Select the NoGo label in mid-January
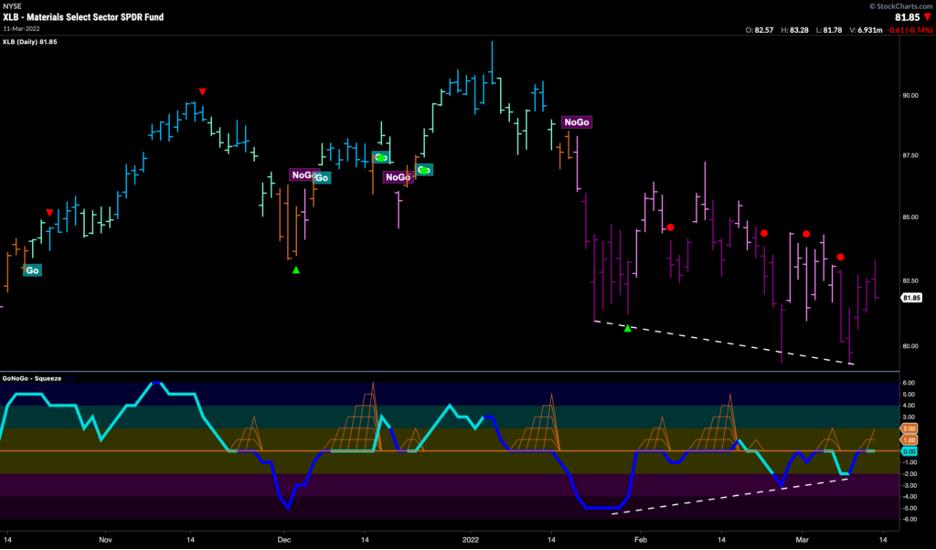The image size is (936, 550). point(577,122)
